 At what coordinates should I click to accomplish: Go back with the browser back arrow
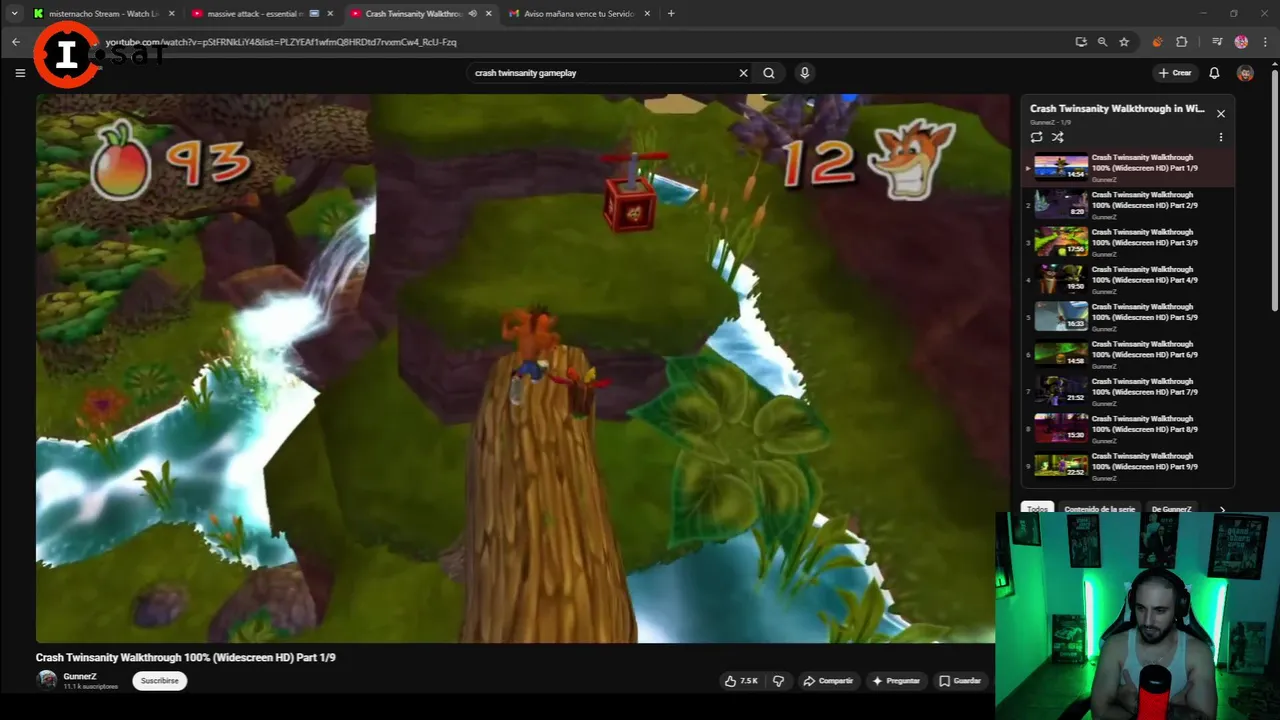[16, 42]
